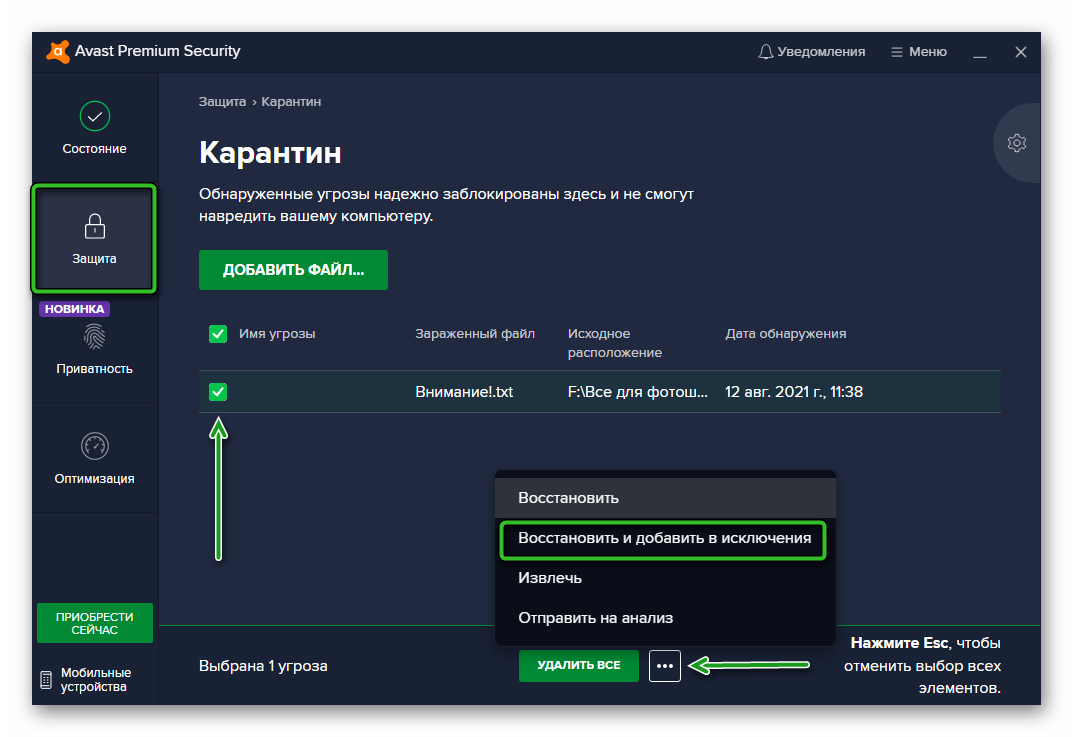Screen dimensions: 1073x737
Task: Choose Восстановить и добавить в исключения
Action: 663,539
